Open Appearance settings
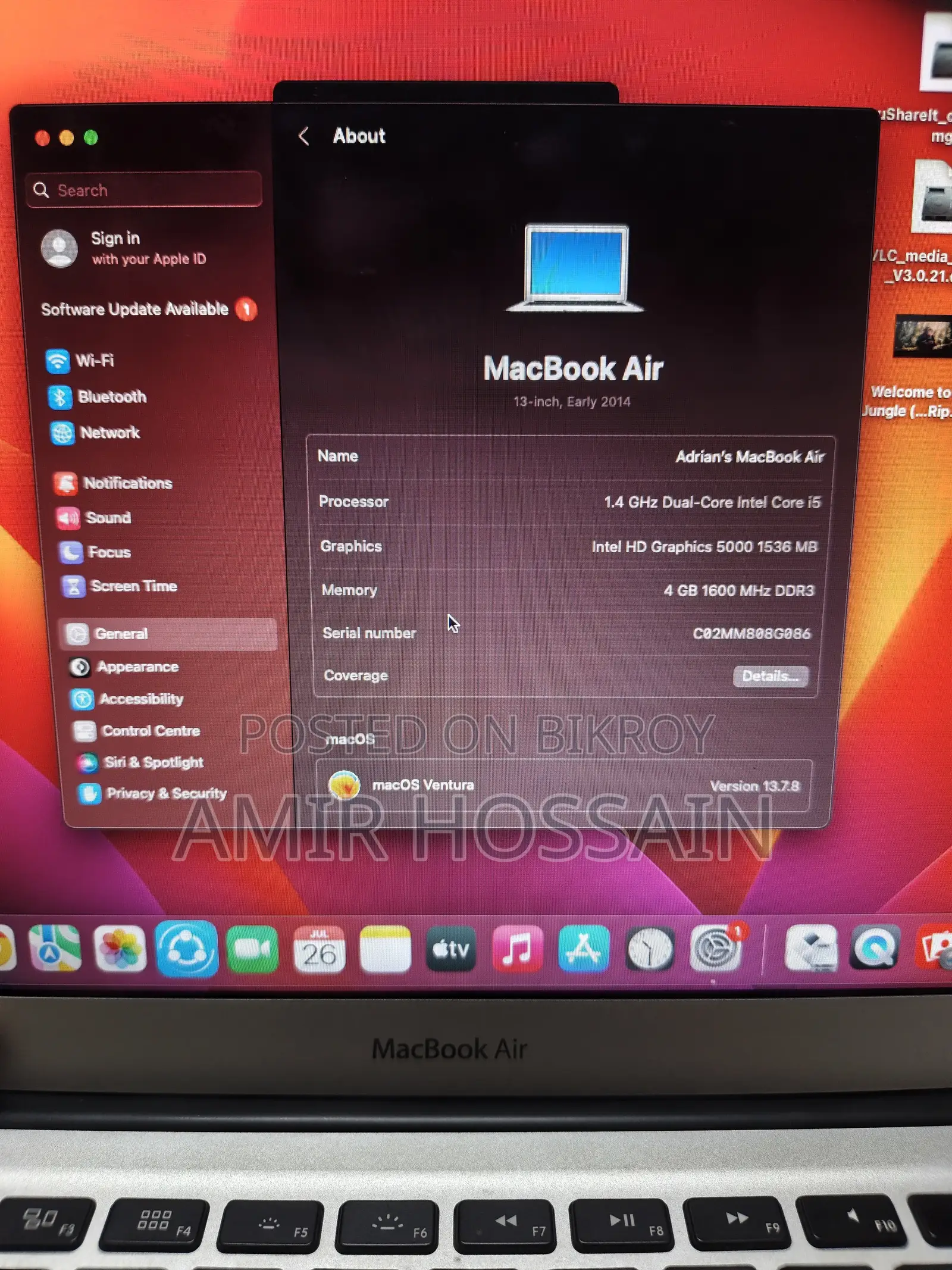Image resolution: width=952 pixels, height=1270 pixels. coord(124,667)
